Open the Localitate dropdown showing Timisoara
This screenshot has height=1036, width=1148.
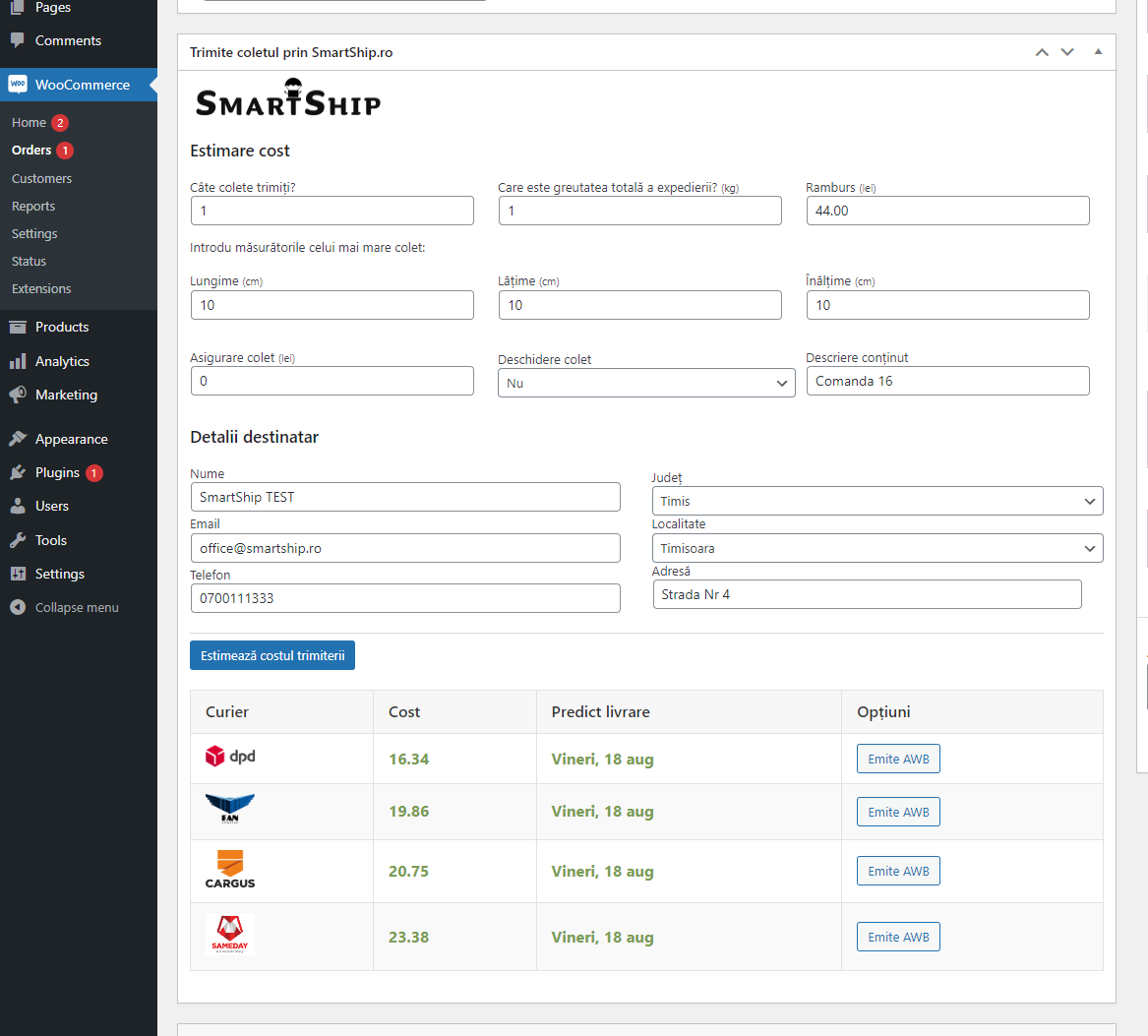pyautogui.click(x=876, y=548)
